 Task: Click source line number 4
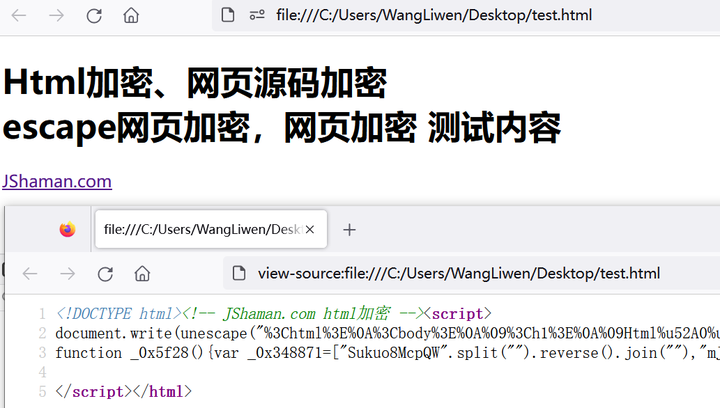coord(43,372)
